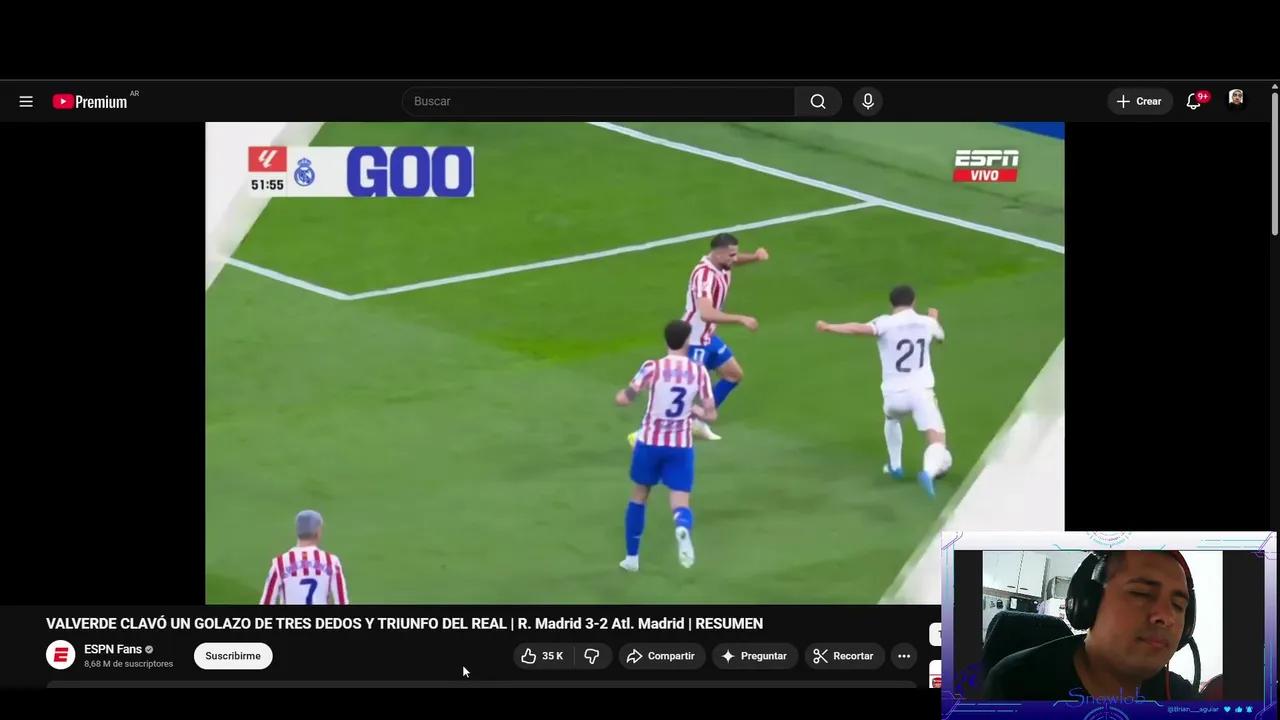The image size is (1280, 720).
Task: Click the video player to pause
Action: (634, 363)
